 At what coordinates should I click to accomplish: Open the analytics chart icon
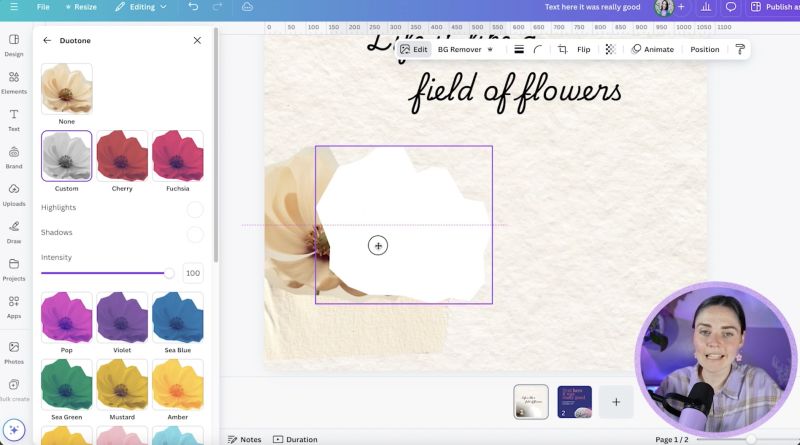coord(706,7)
